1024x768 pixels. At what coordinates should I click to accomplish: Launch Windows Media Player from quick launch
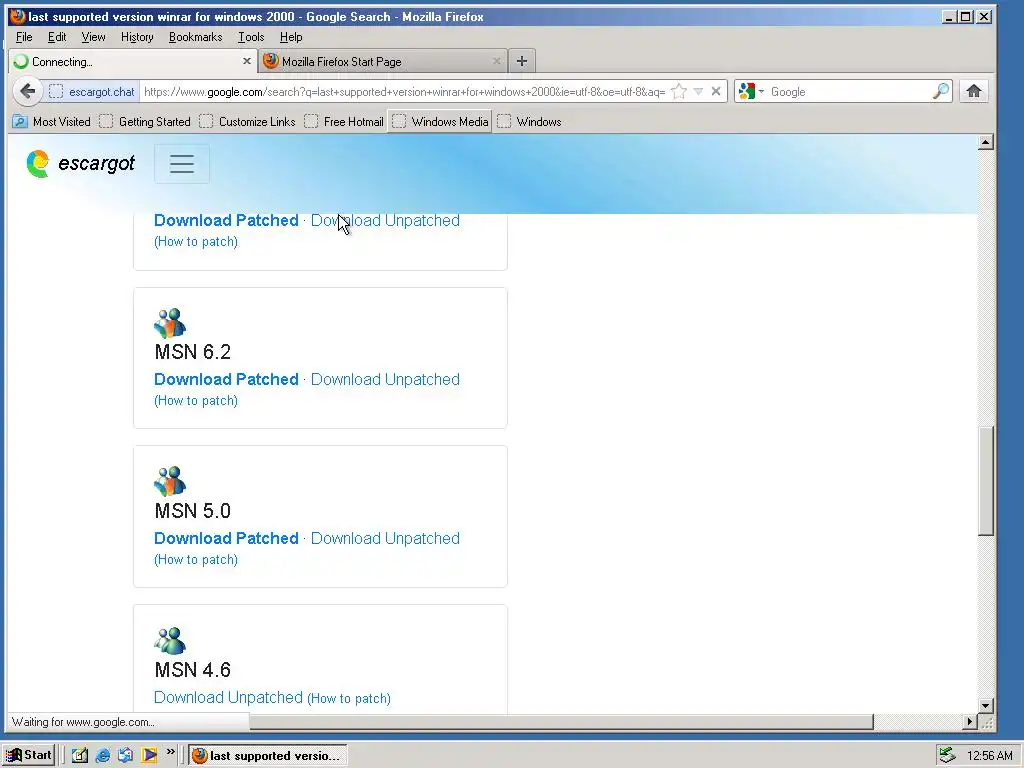click(x=149, y=756)
